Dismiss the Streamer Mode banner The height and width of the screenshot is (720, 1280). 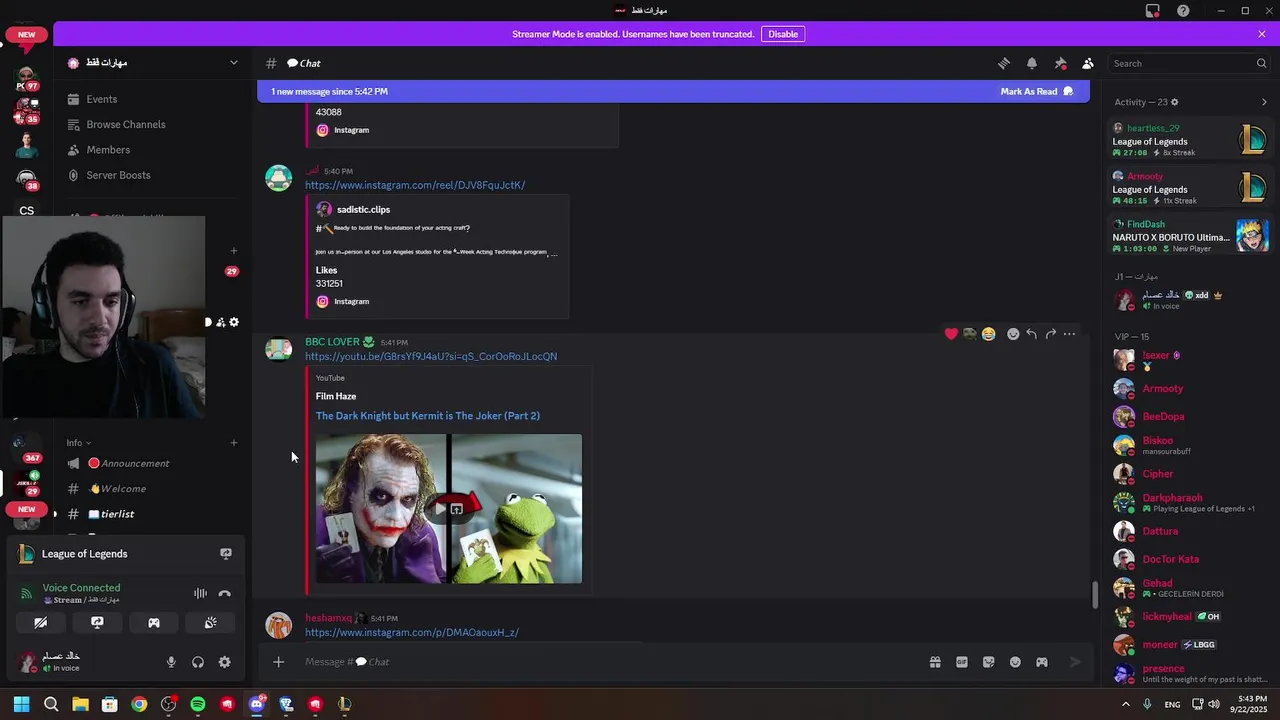1262,34
